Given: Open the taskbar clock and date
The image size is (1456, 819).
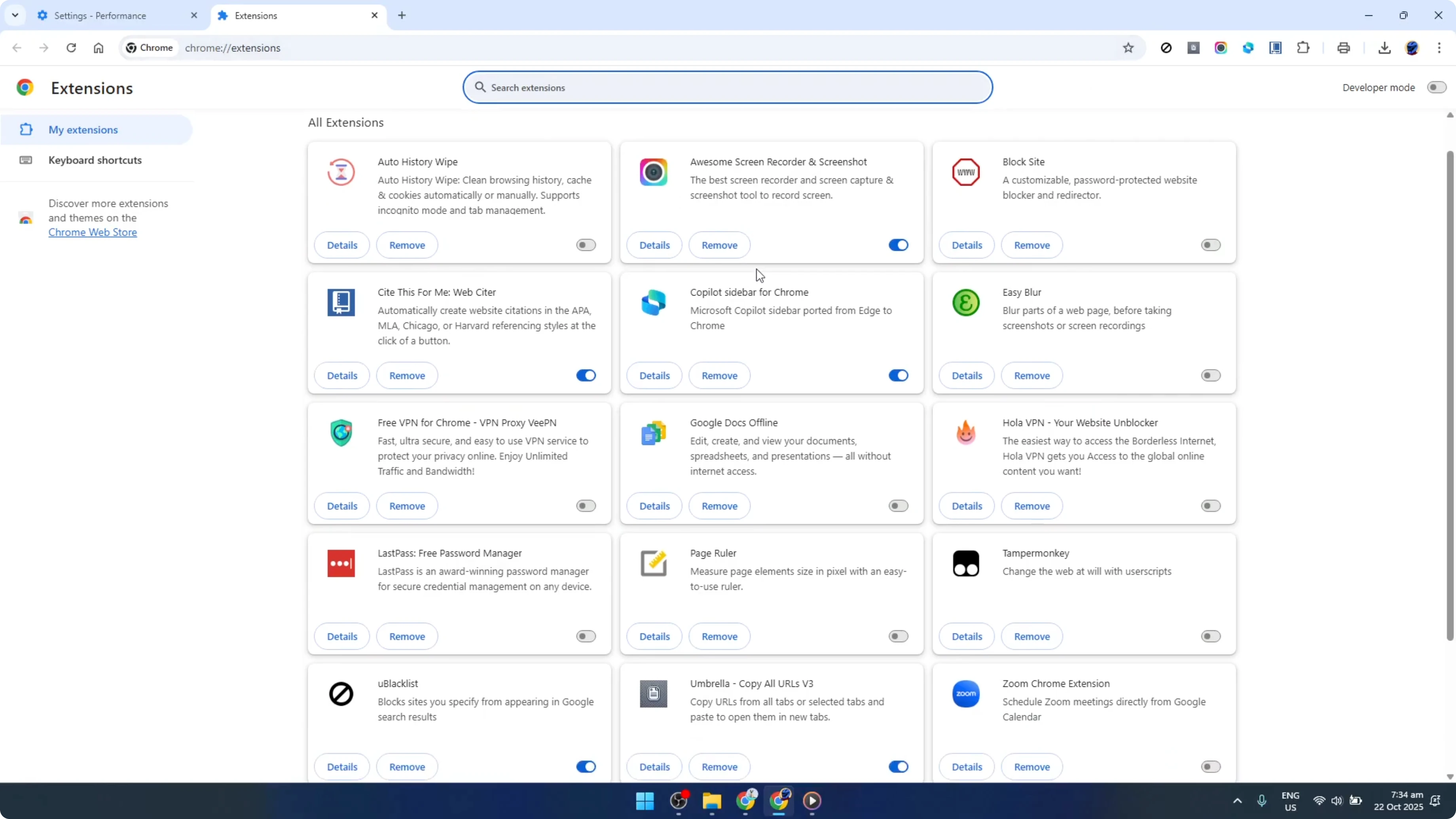Looking at the screenshot, I should coord(1398,801).
